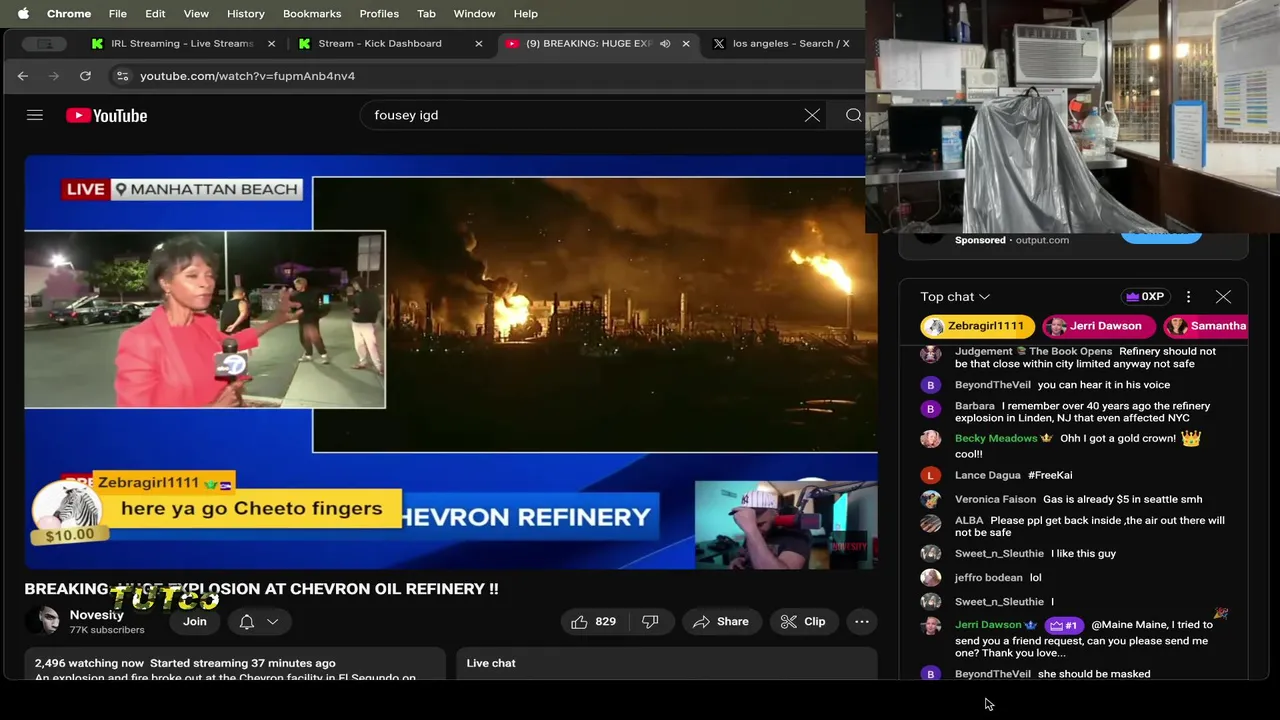Screen dimensions: 1280x720
Task: Open the Chrome app menu
Action: [69, 14]
